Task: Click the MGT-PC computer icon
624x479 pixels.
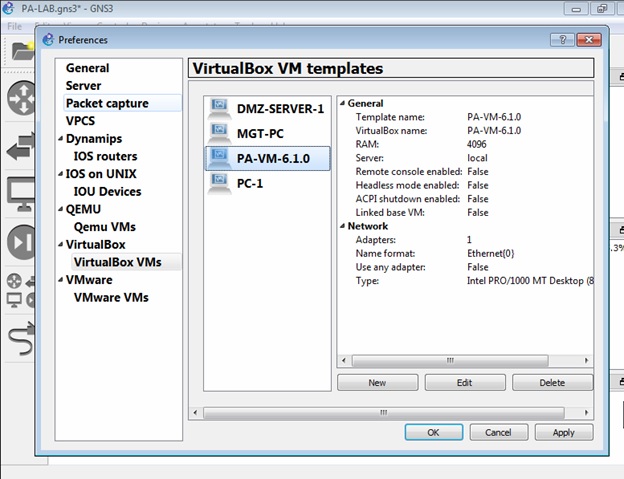Action: tap(219, 133)
